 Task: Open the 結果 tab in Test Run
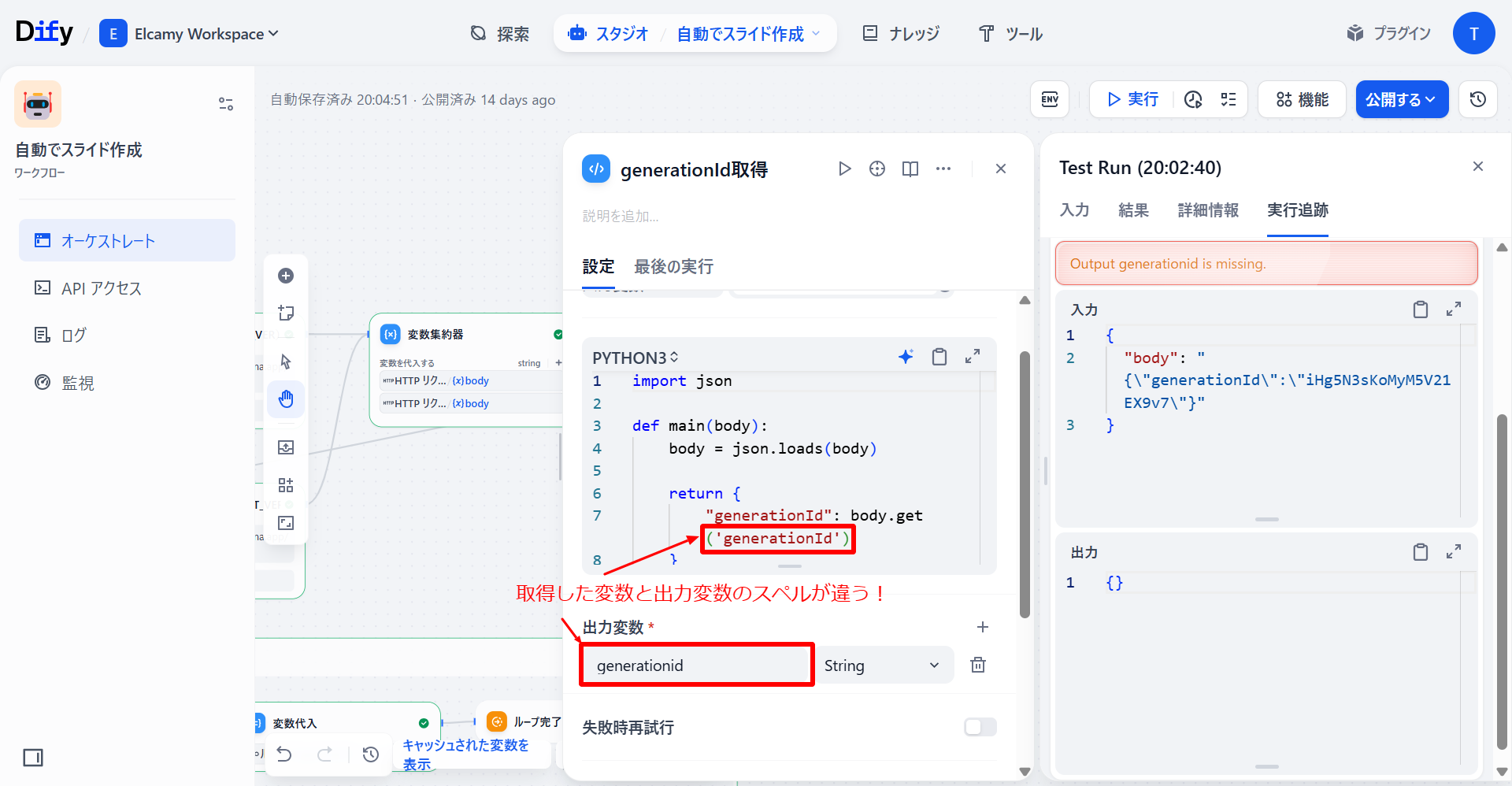[x=1133, y=210]
